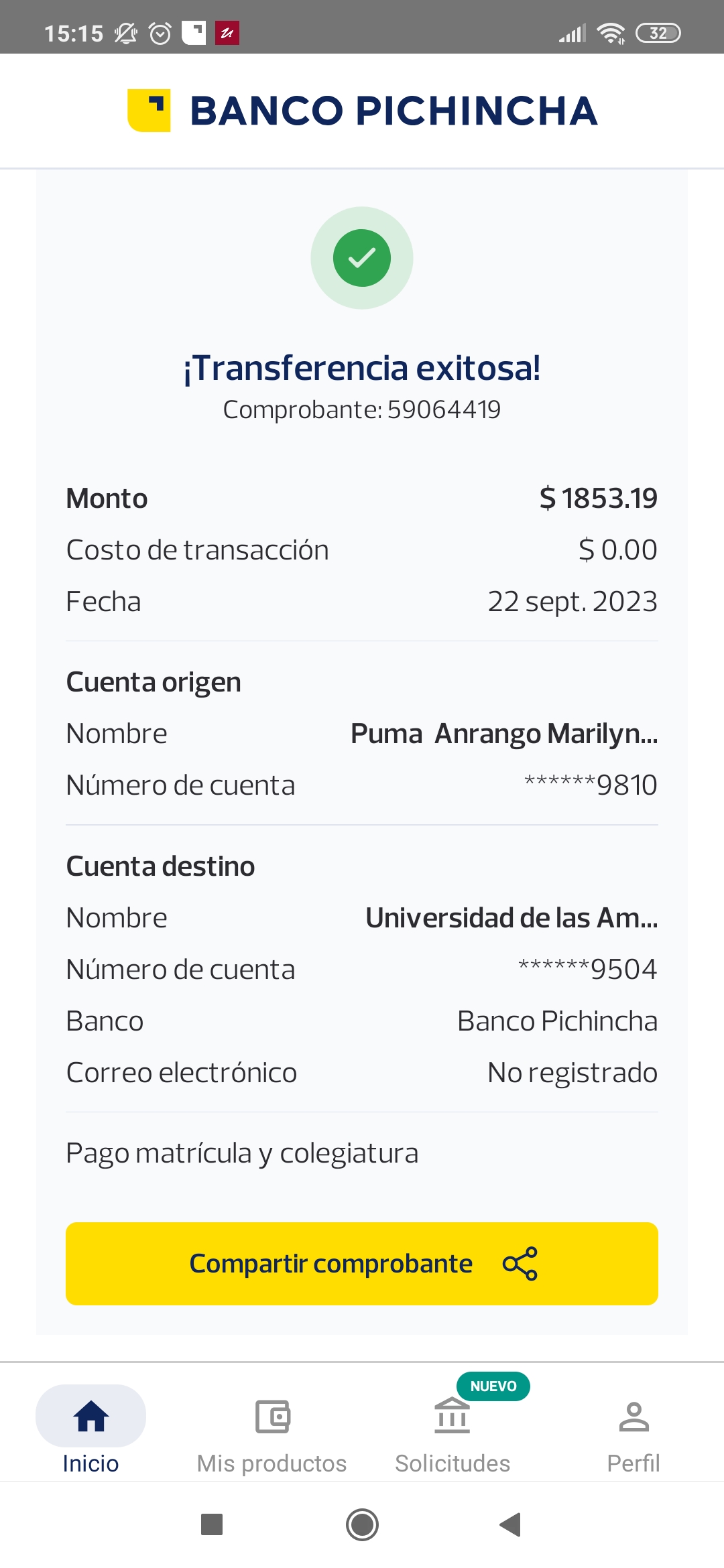Viewport: 724px width, 1568px height.
Task: Tap the share icon on yellow button
Action: click(x=520, y=1264)
